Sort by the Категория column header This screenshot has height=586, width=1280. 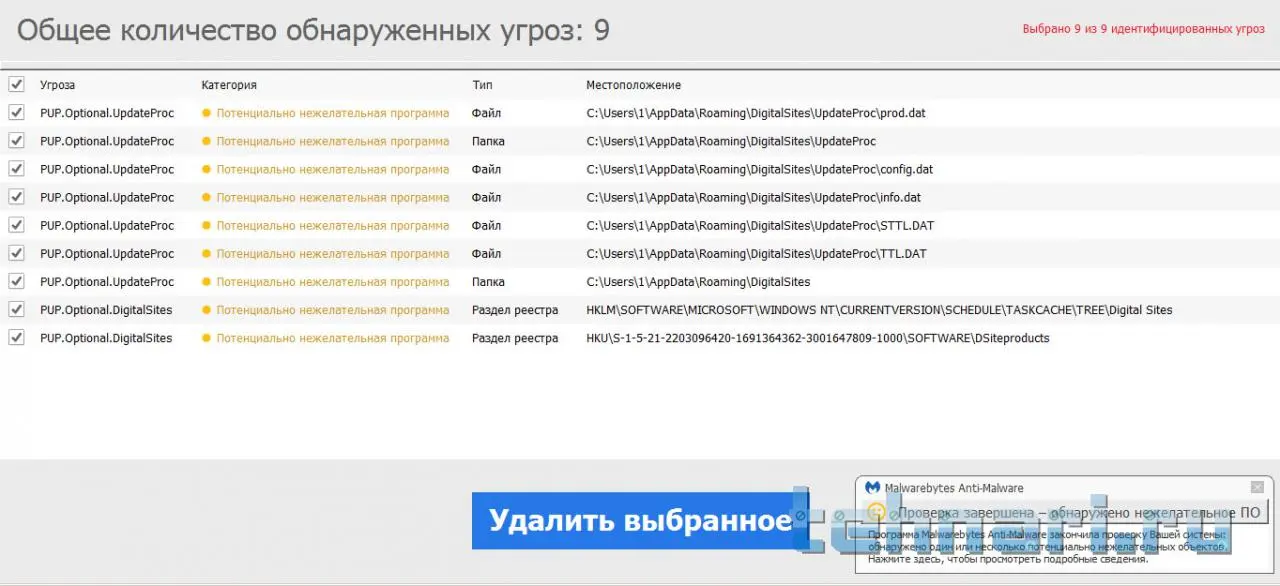(229, 85)
